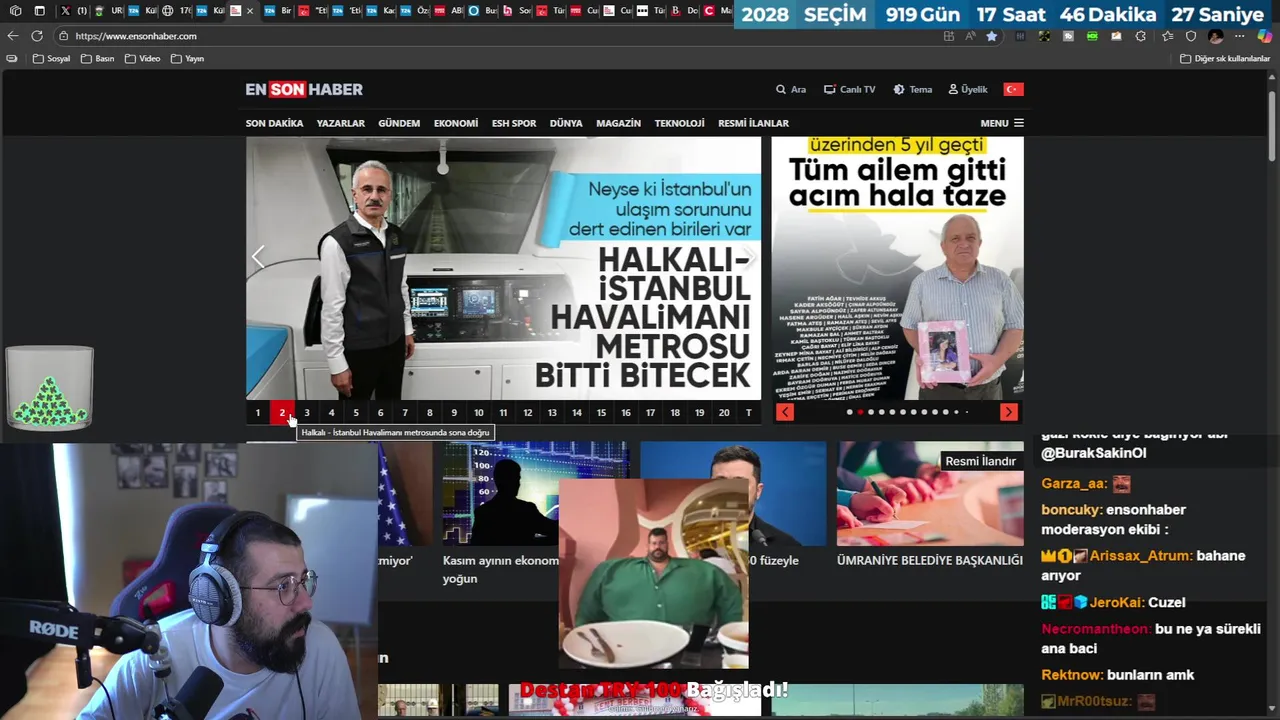Open the Edge workspaces icon

(15, 11)
